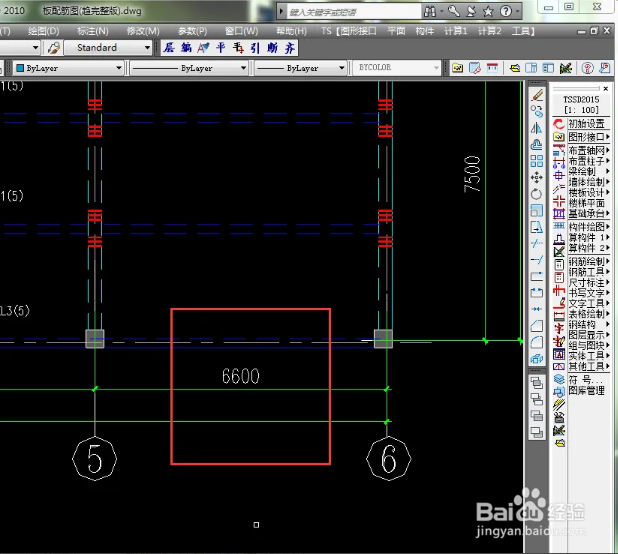Image resolution: width=618 pixels, height=554 pixels.
Task: Select the Erase tool in modify toolbar
Action: click(537, 95)
